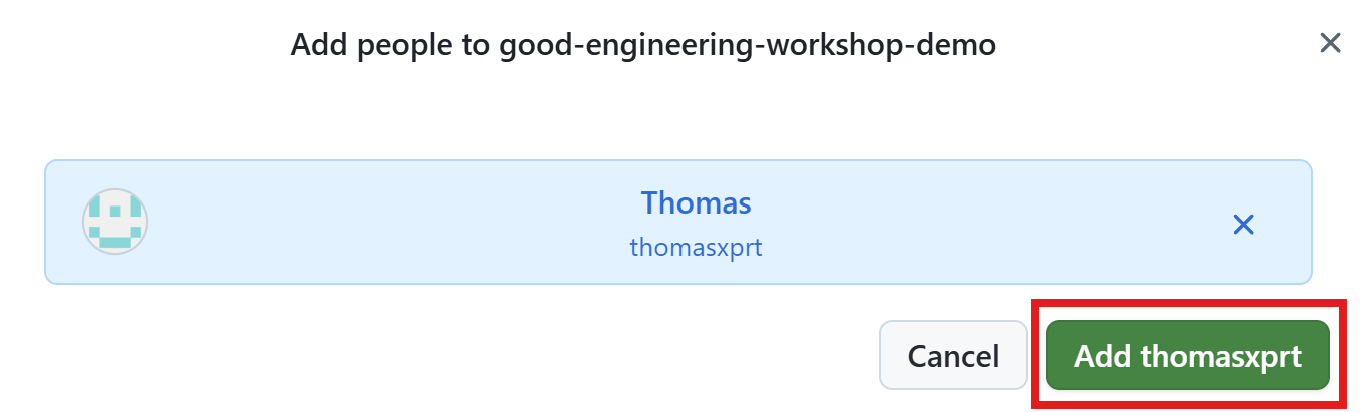Click the name 'Thomas' in blue
The height and width of the screenshot is (412, 1364).
pos(695,203)
